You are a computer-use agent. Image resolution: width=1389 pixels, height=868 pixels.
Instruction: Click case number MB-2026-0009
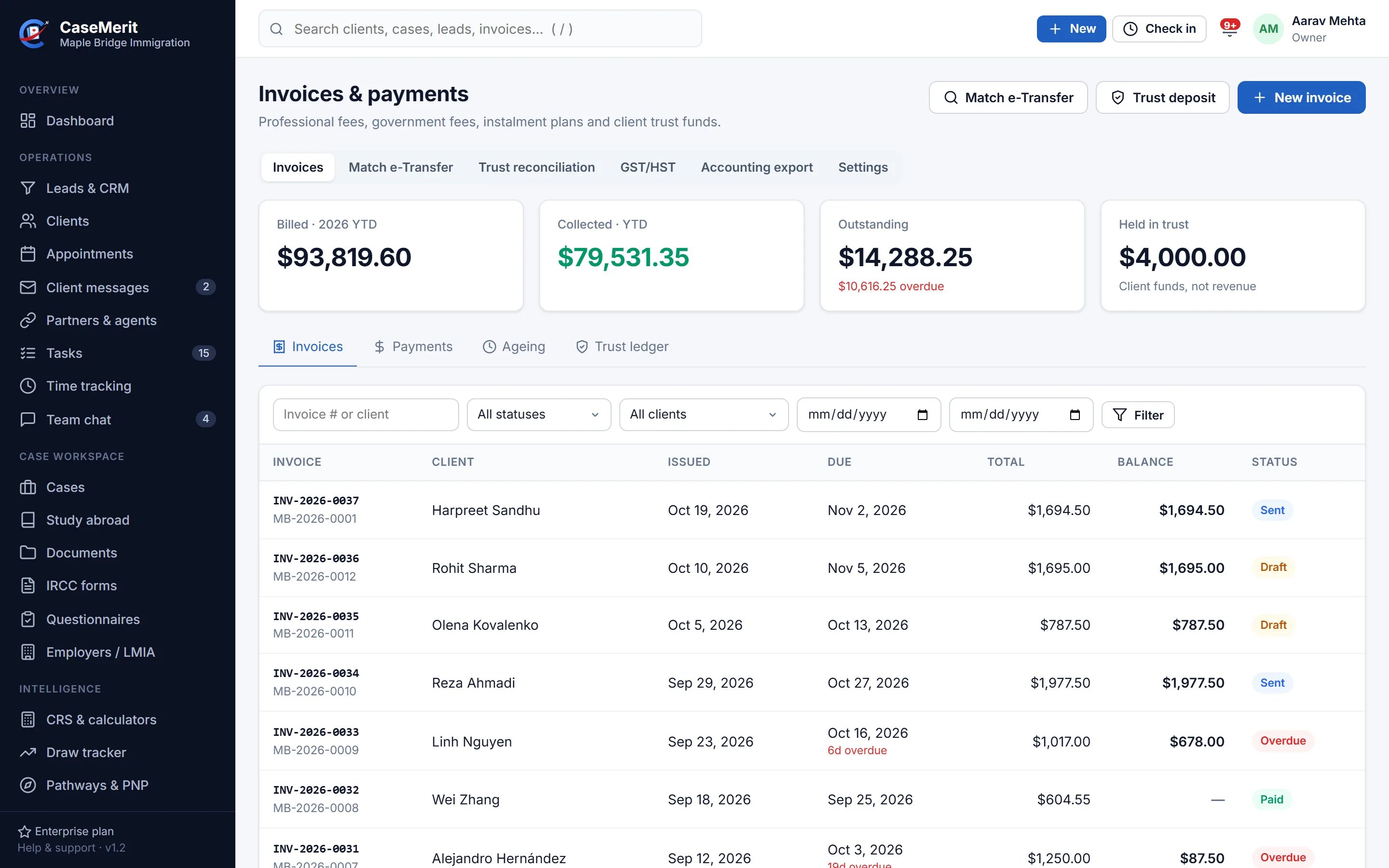tap(316, 750)
